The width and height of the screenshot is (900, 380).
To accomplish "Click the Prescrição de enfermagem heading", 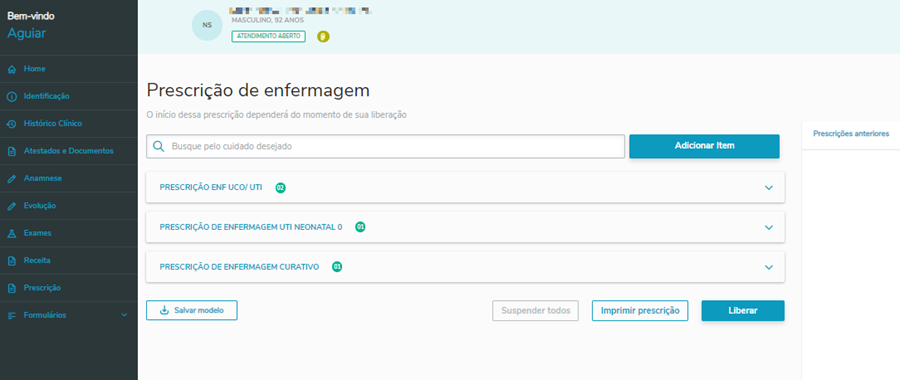I will 258,91.
